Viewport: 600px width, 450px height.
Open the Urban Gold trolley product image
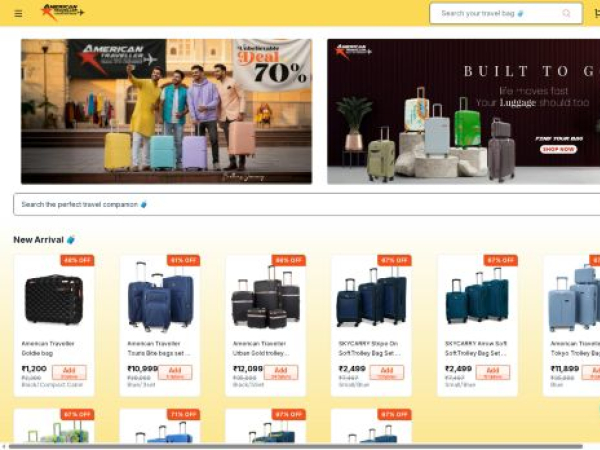(x=266, y=297)
